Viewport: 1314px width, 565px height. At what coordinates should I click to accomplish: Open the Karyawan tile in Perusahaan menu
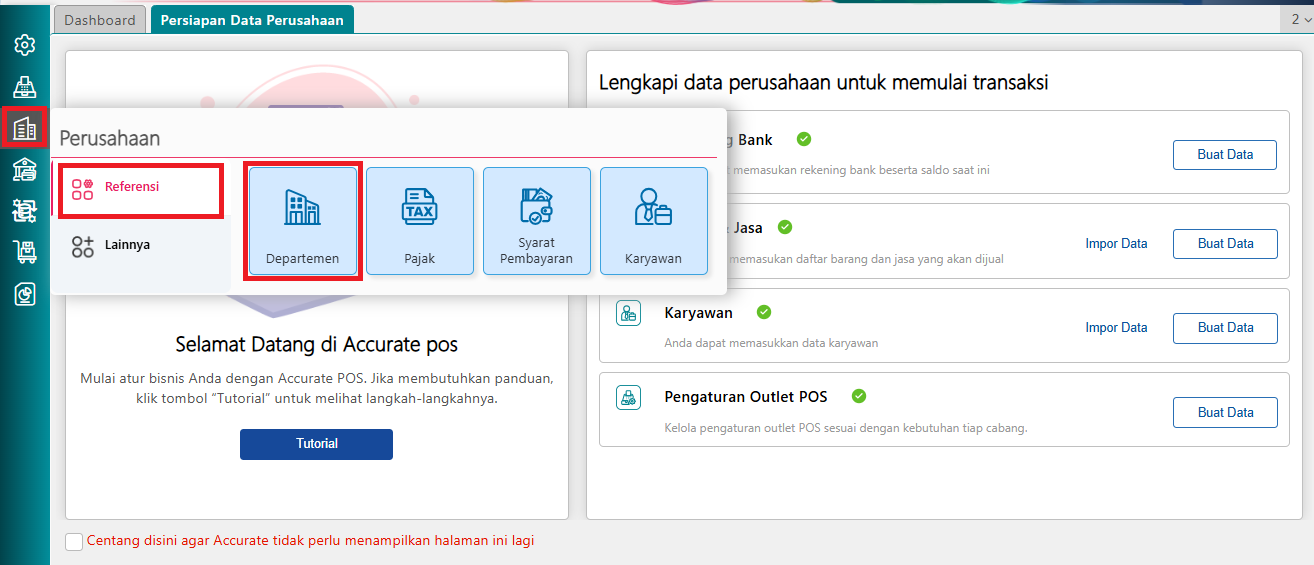click(x=654, y=222)
